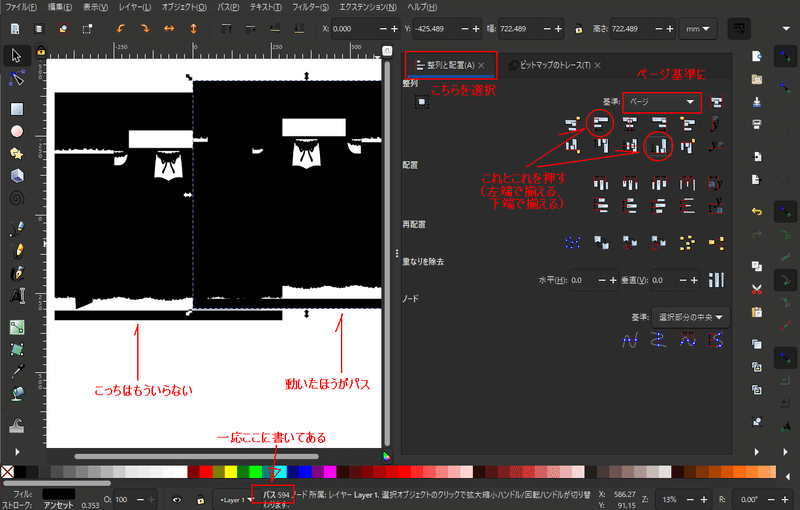Increase X position with plus button
This screenshot has width=800, height=510.
click(x=394, y=29)
